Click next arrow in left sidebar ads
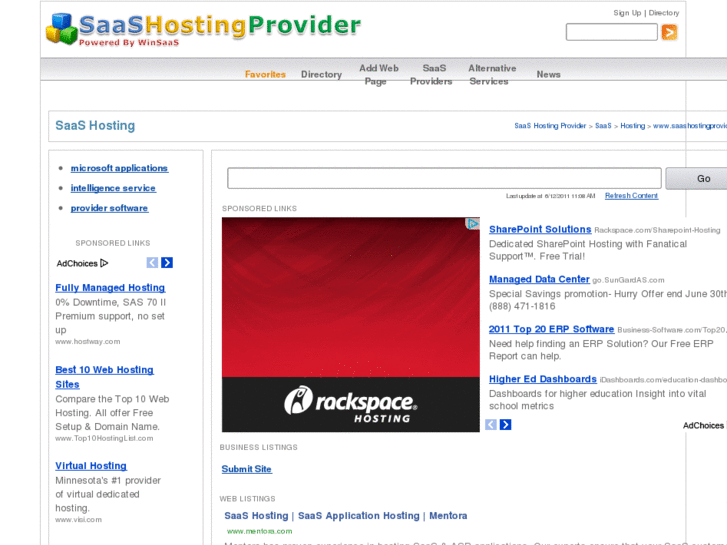 167,263
